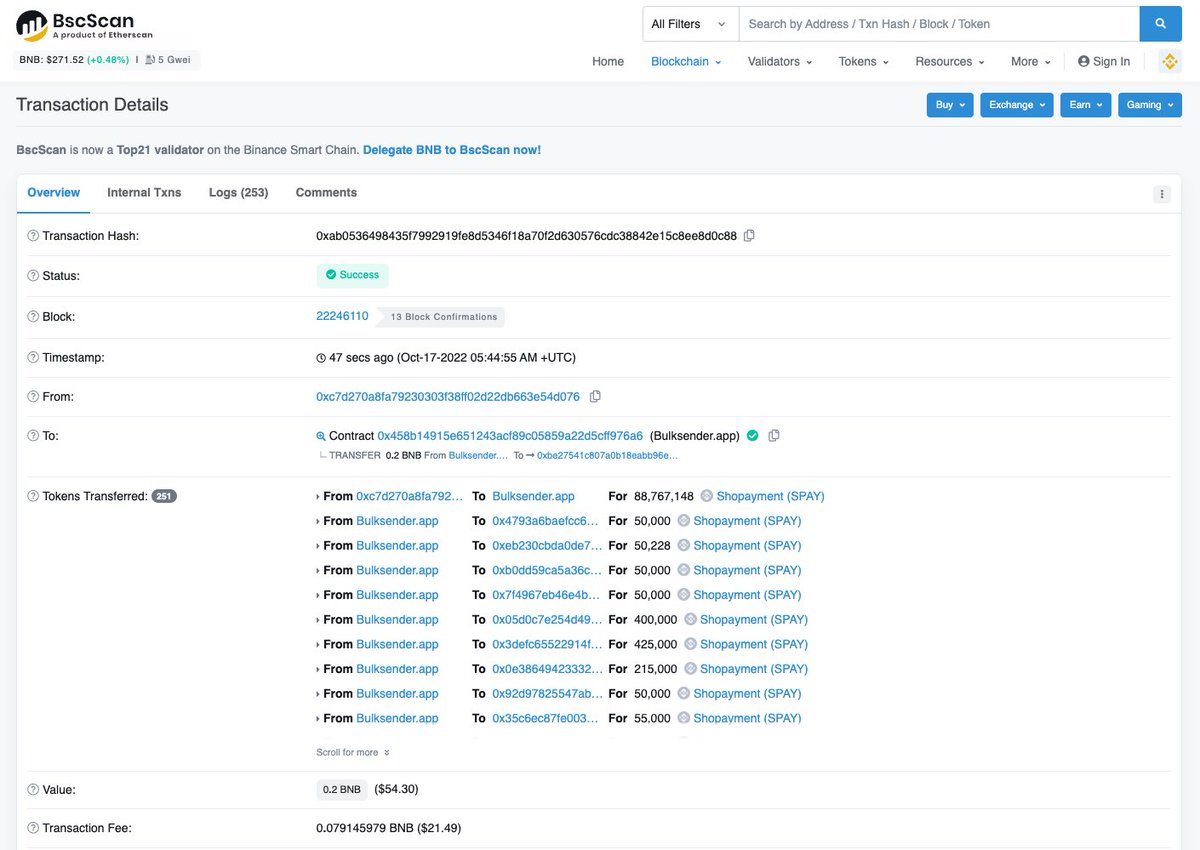1200x850 pixels.
Task: Click the contract magnifier icon in To row
Action: 321,437
